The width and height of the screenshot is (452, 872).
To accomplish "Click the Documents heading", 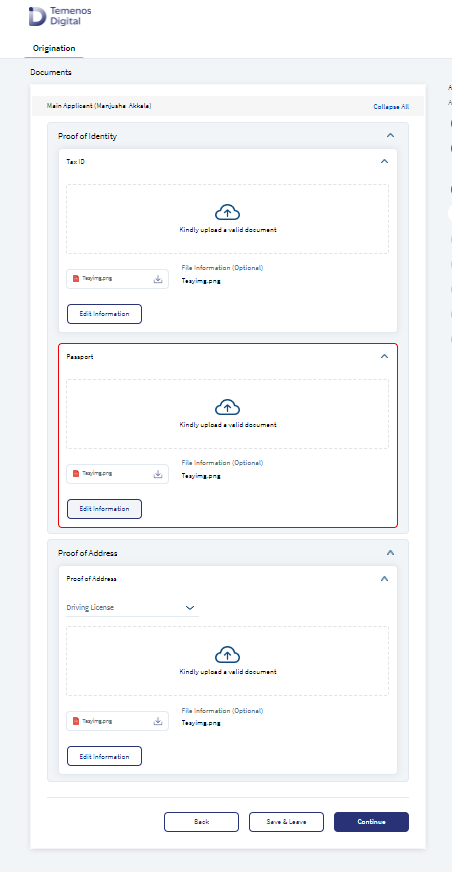I will [x=51, y=72].
